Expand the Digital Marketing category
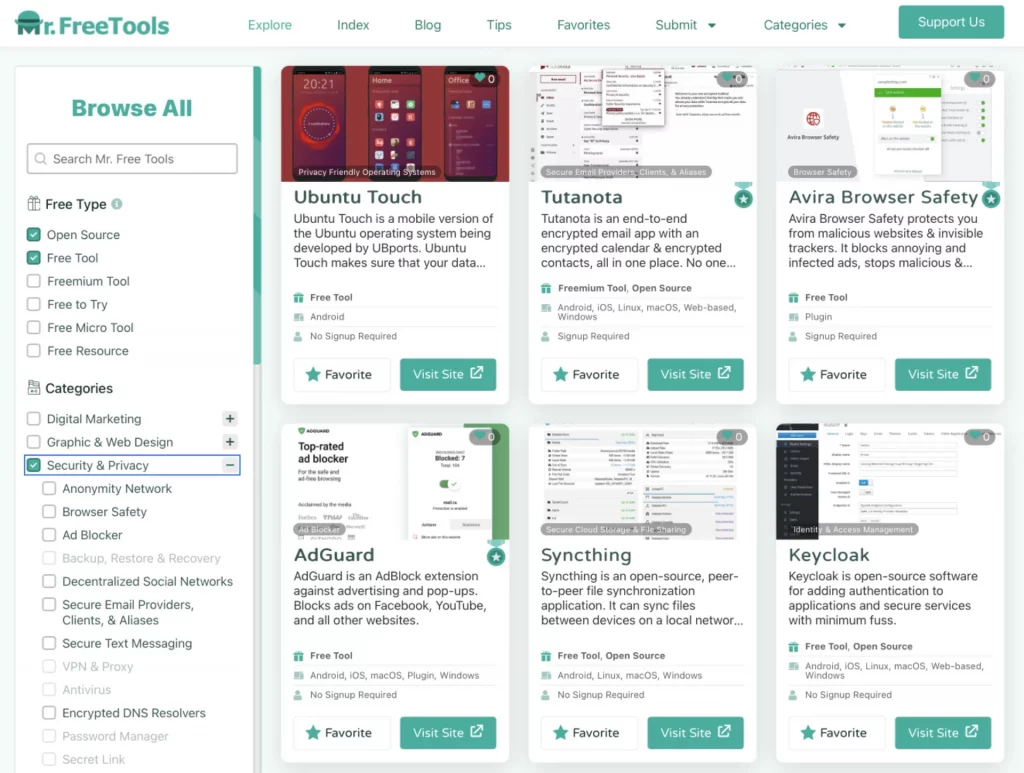This screenshot has height=773, width=1024. [230, 418]
